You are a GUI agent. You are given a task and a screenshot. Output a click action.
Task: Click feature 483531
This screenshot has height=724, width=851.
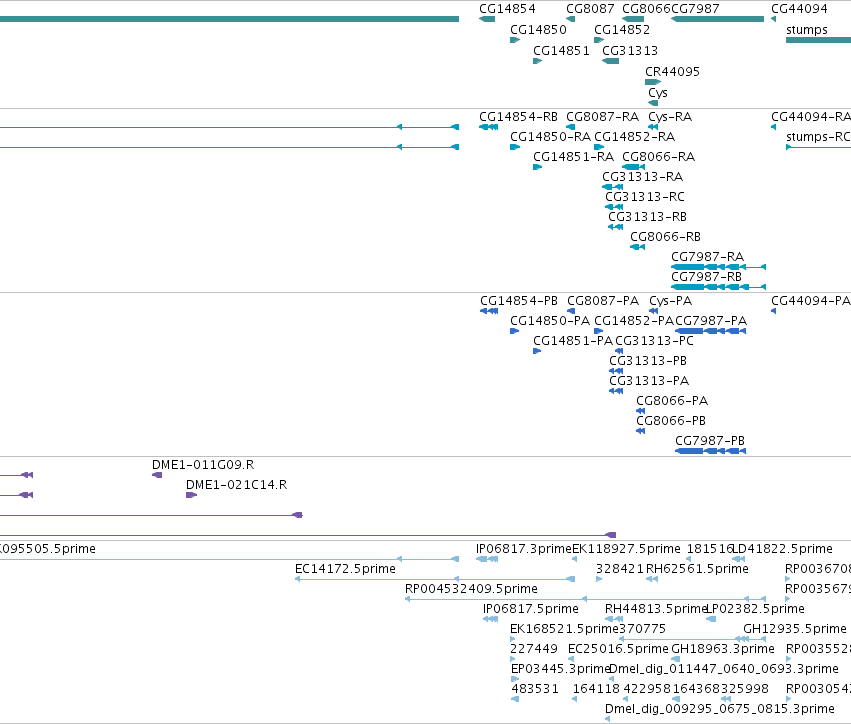515,699
